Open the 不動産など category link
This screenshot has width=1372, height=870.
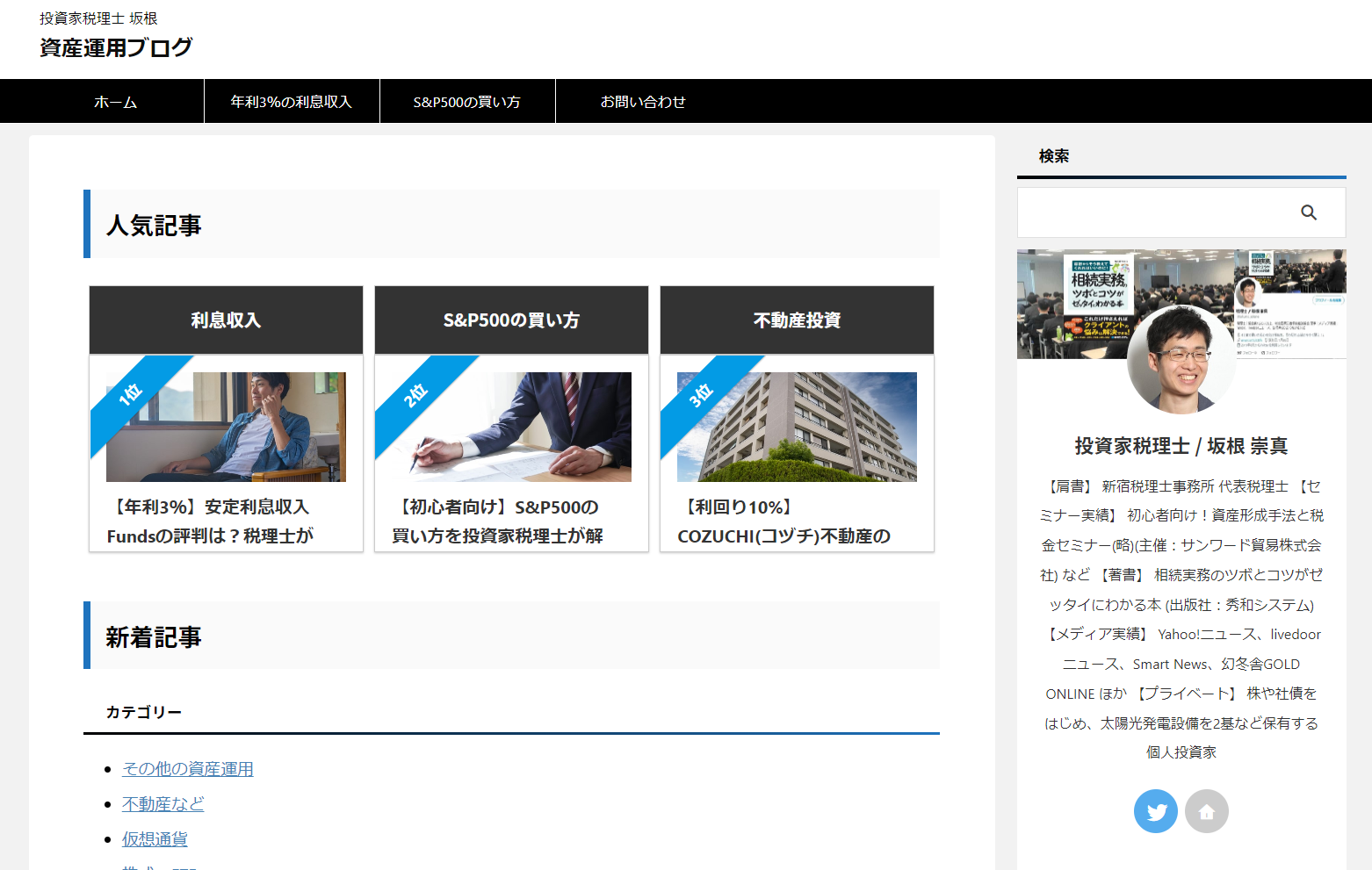coord(163,804)
